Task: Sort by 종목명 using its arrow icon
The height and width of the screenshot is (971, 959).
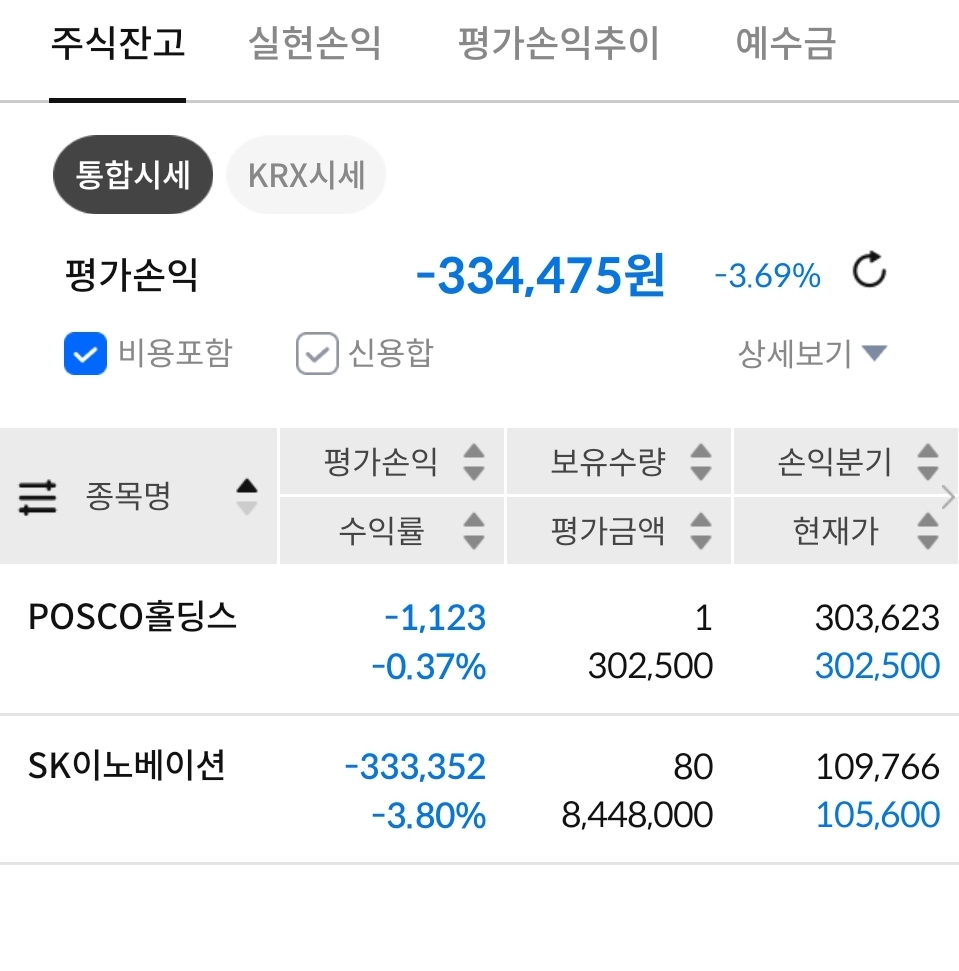Action: coord(246,497)
